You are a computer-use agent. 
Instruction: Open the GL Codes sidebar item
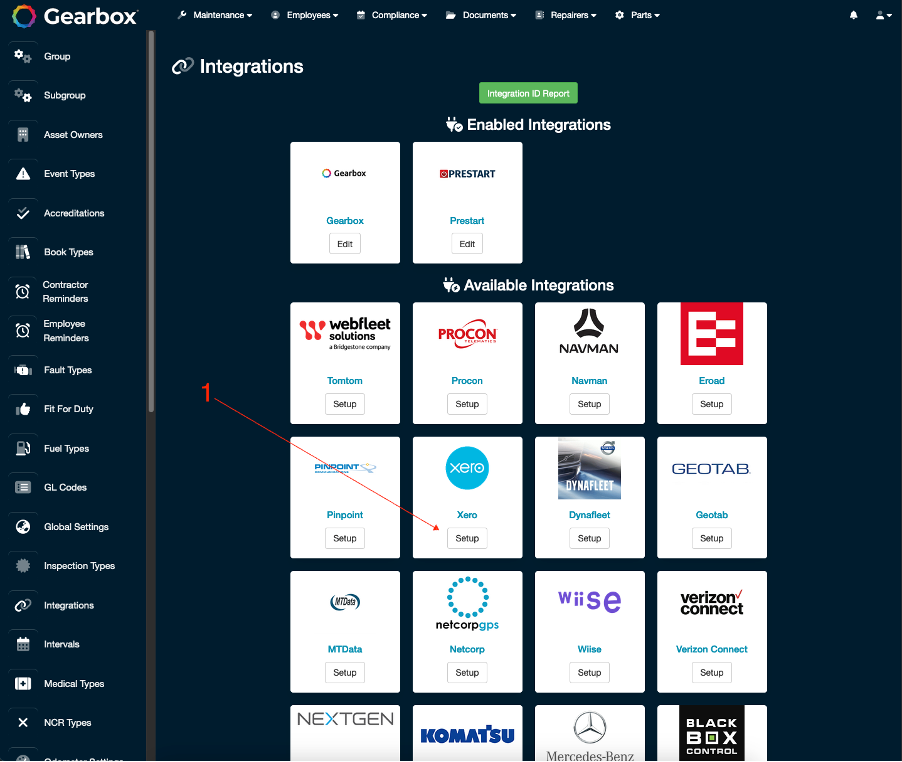[67, 487]
